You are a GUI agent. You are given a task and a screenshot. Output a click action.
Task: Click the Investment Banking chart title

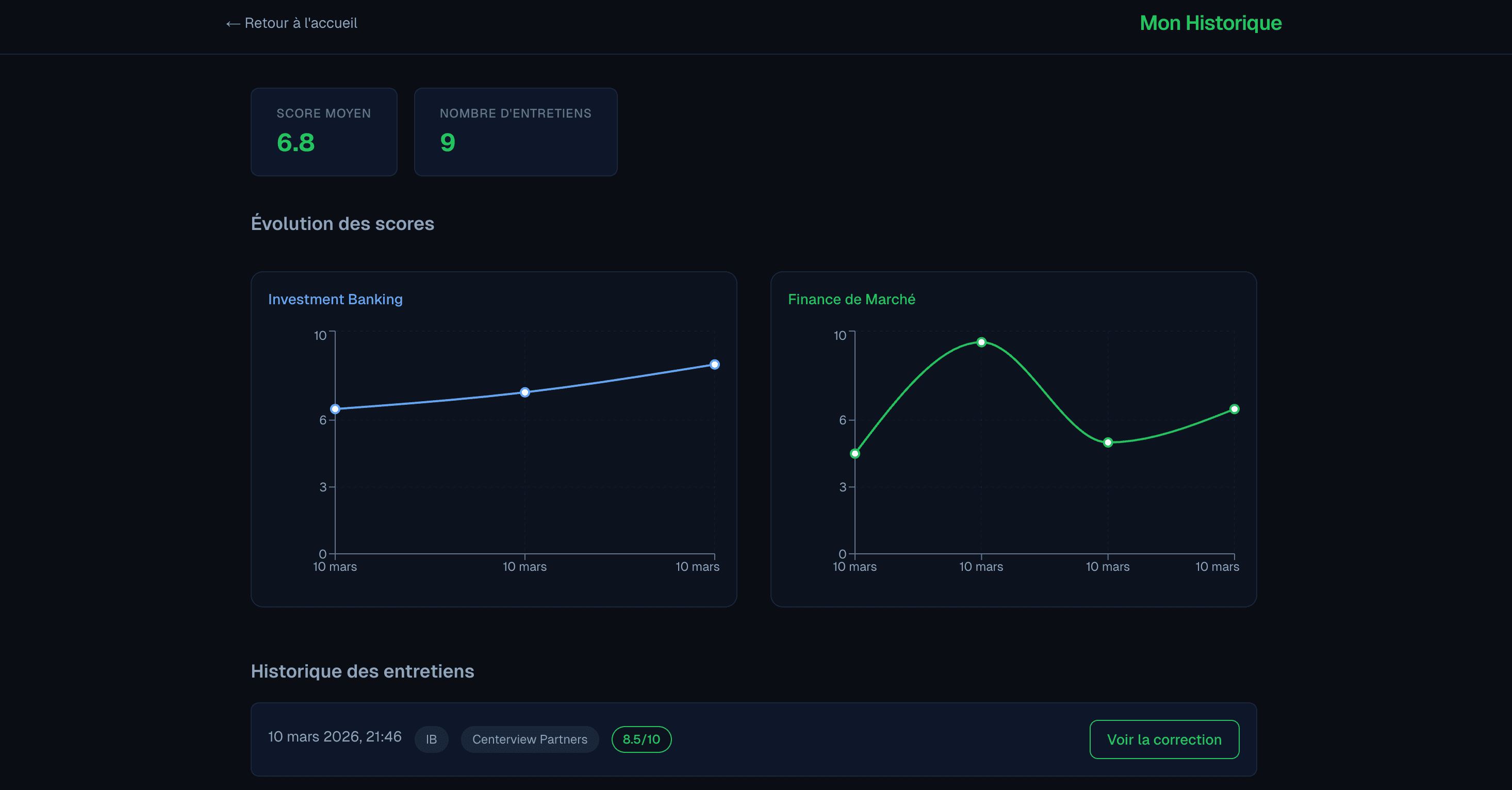(335, 299)
